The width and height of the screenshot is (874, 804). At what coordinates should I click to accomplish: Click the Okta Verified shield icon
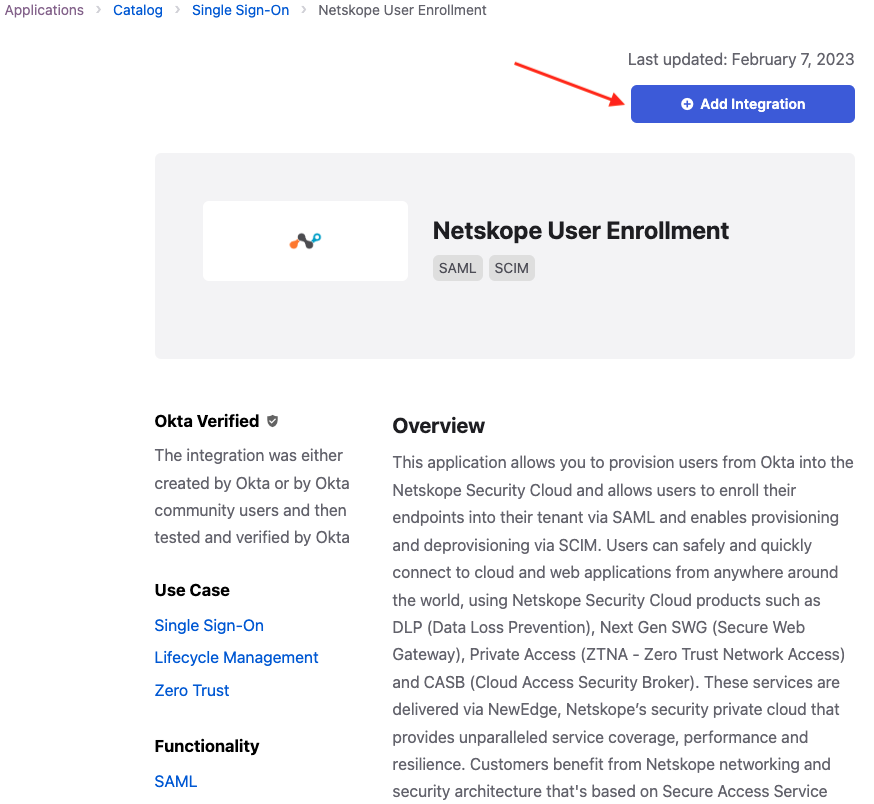tap(272, 421)
